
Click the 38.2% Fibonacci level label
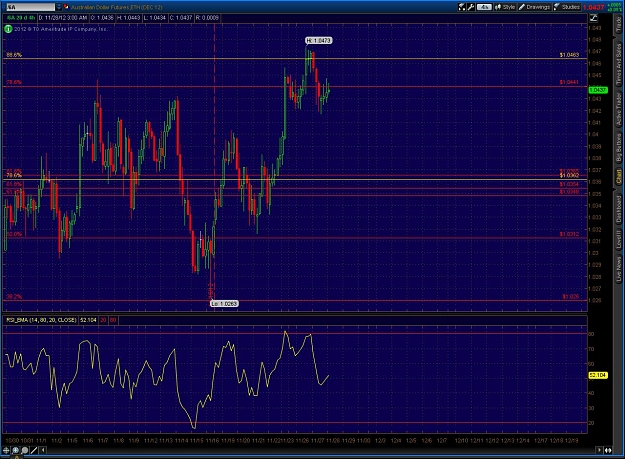[14, 296]
